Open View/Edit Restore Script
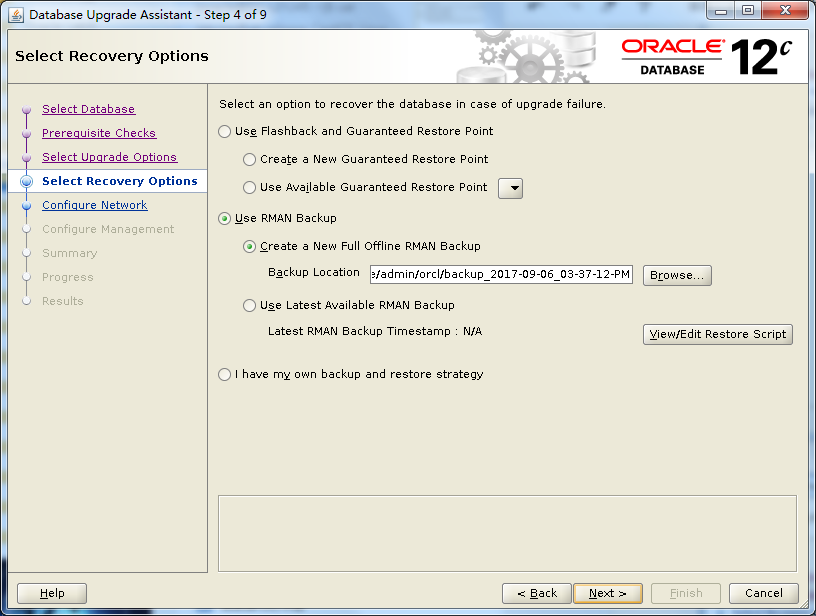Viewport: 816px width, 616px height. tap(717, 334)
